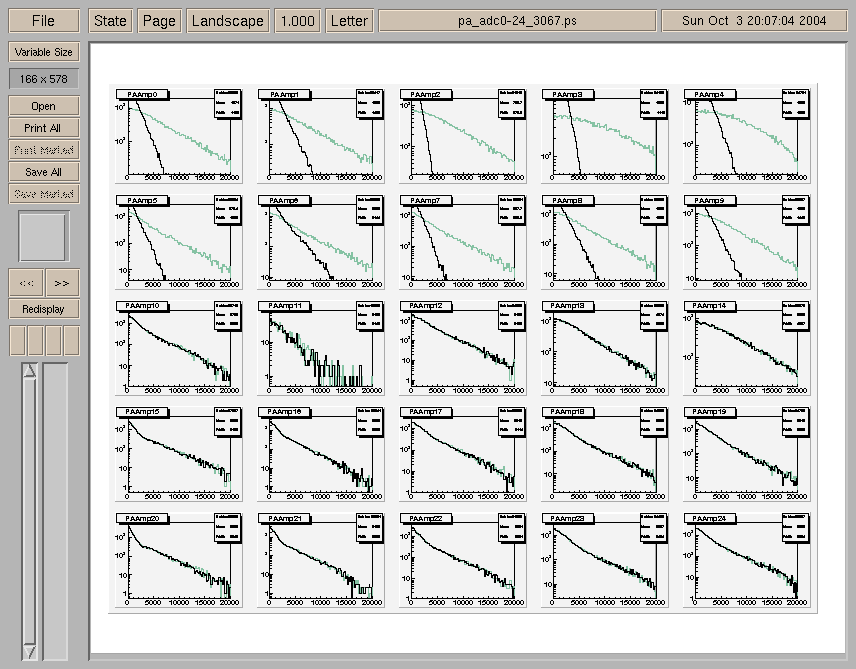
Task: Click the PAAmp17 histogram plot
Action: (463, 453)
